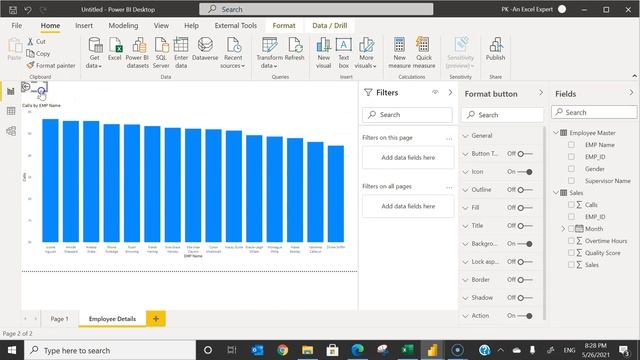The height and width of the screenshot is (360, 640).
Task: Switch to Page 1 tab
Action: 59,319
